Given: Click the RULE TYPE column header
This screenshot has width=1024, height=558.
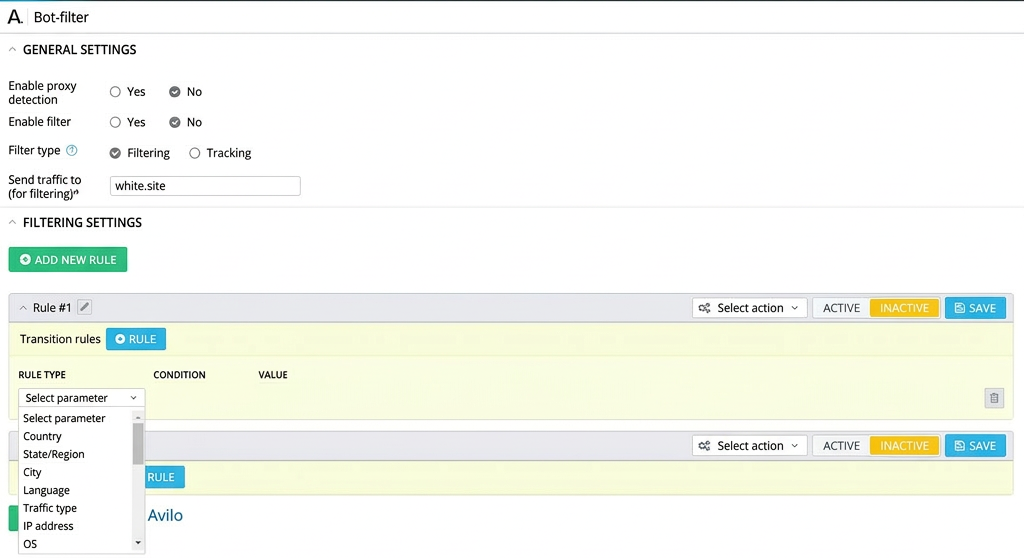Looking at the screenshot, I should click(x=42, y=375).
